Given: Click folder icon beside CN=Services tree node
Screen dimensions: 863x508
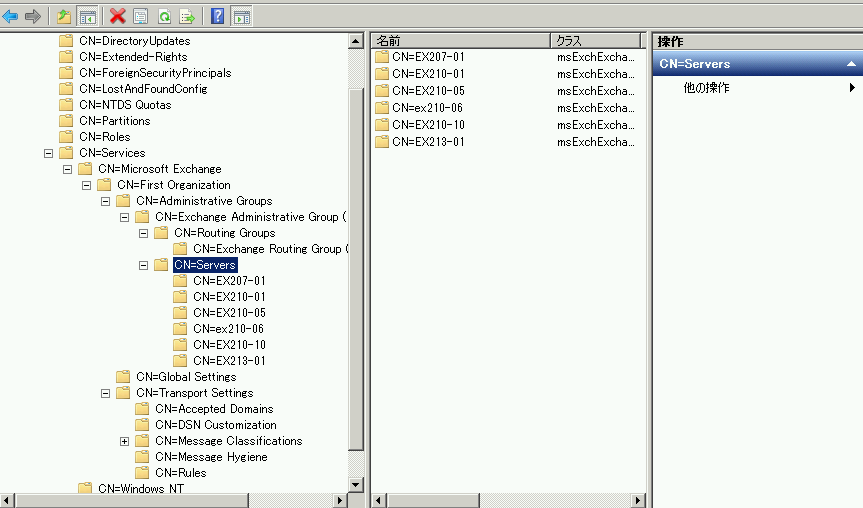Looking at the screenshot, I should coord(66,152).
